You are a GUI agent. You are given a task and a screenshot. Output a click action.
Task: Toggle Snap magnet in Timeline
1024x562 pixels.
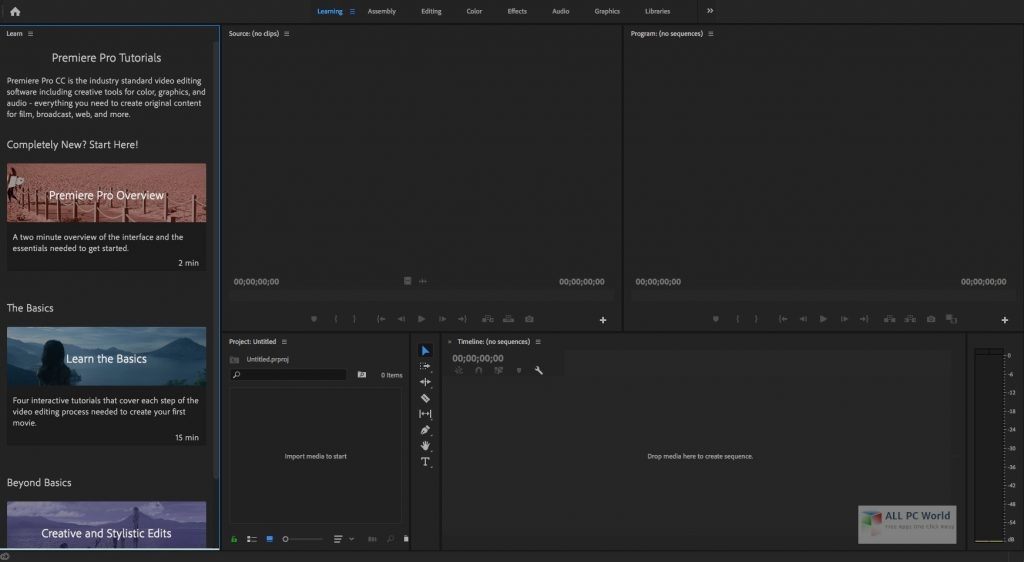tap(479, 370)
